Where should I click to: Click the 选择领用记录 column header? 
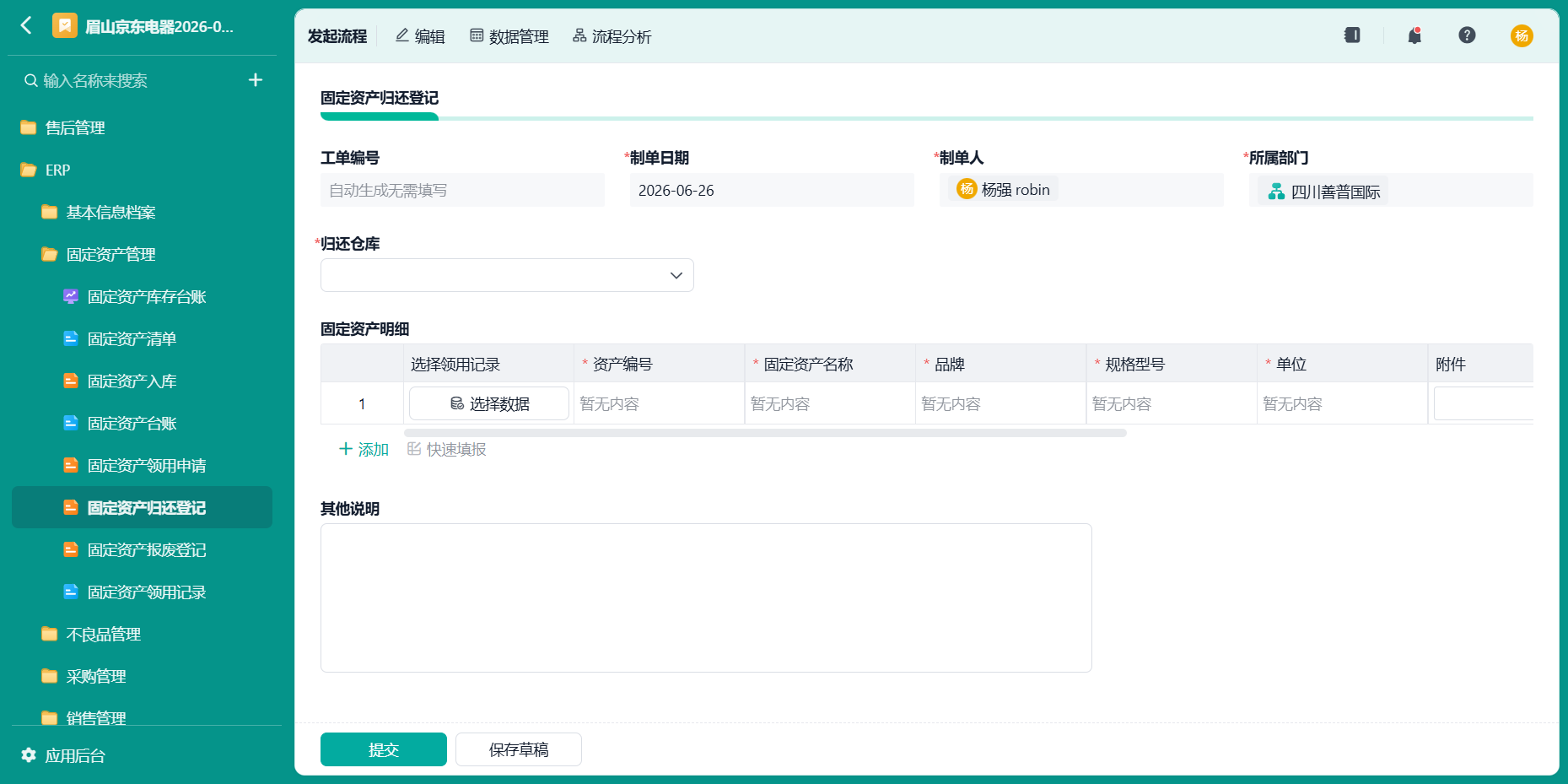tap(488, 364)
